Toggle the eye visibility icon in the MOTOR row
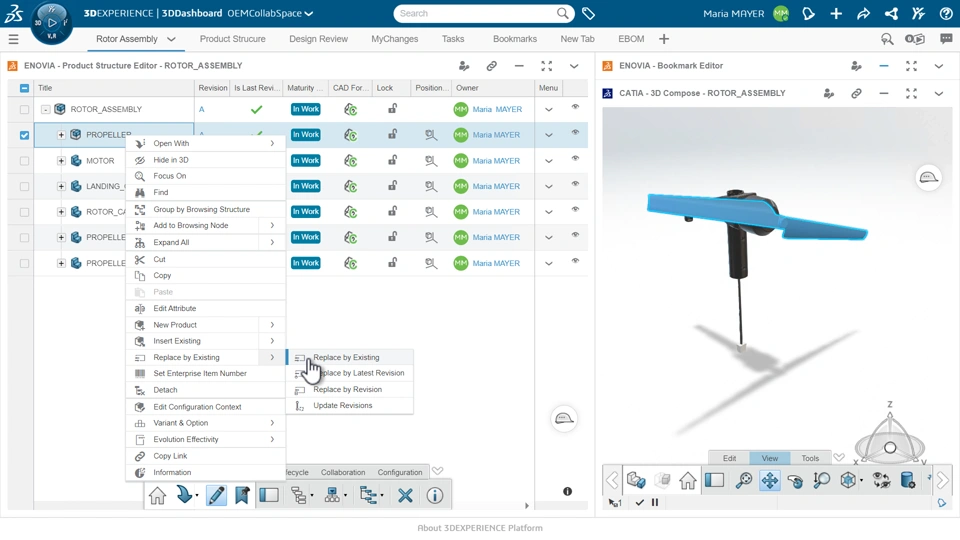This screenshot has height=540, width=960. (575, 159)
